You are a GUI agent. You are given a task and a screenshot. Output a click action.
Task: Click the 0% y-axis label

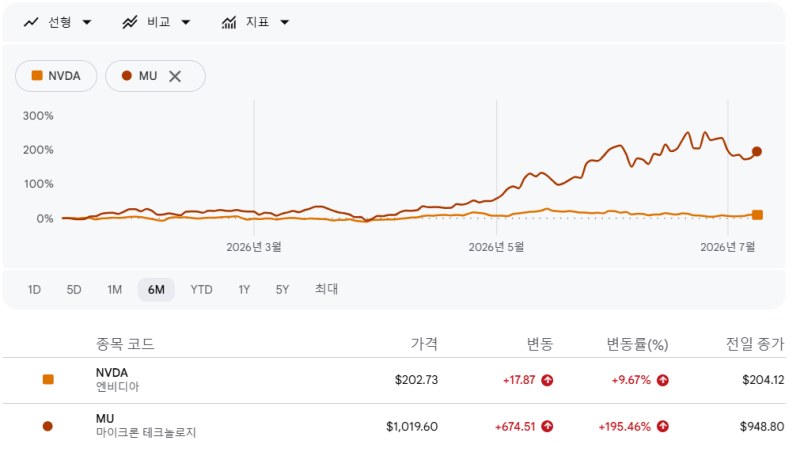45,218
